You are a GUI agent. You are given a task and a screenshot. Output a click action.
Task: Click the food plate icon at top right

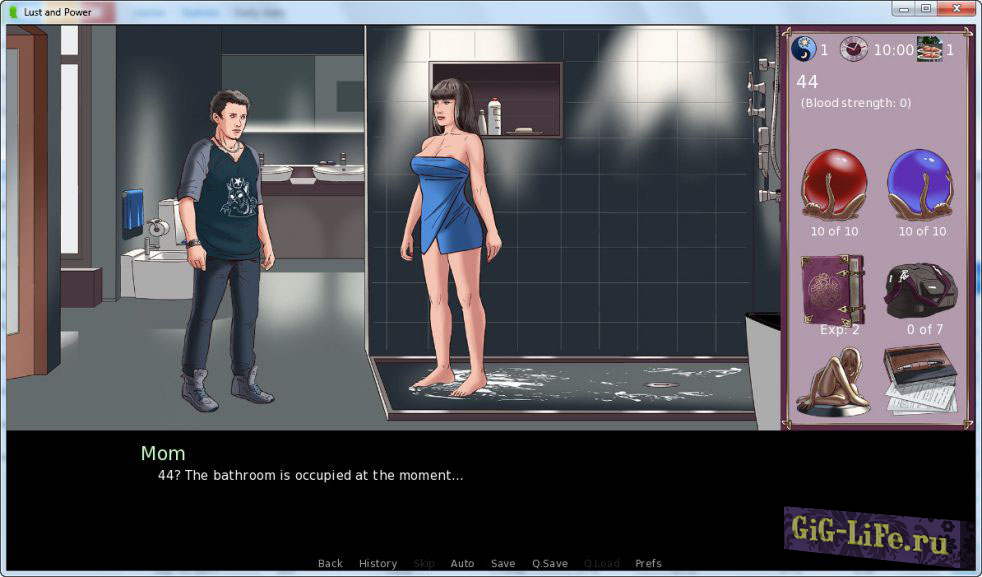[929, 49]
